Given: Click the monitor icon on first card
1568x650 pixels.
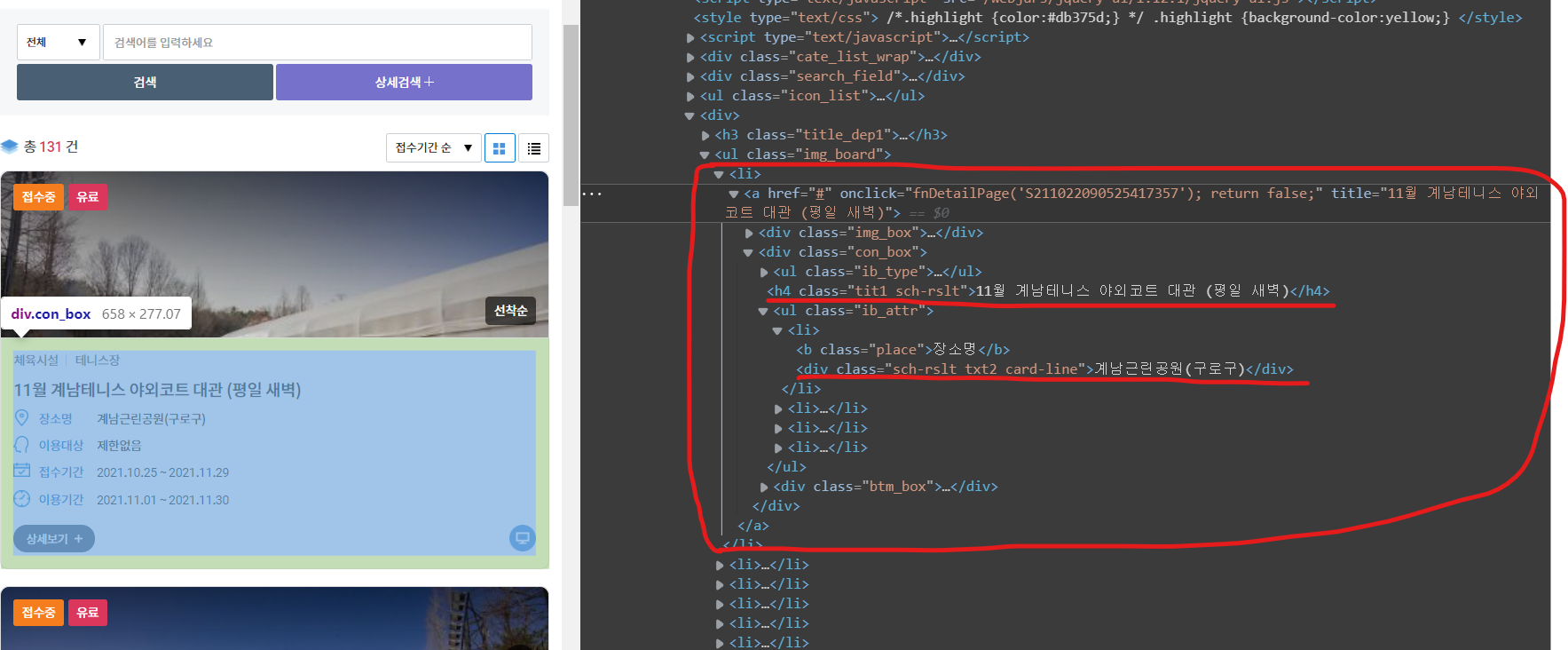Looking at the screenshot, I should coord(523,538).
